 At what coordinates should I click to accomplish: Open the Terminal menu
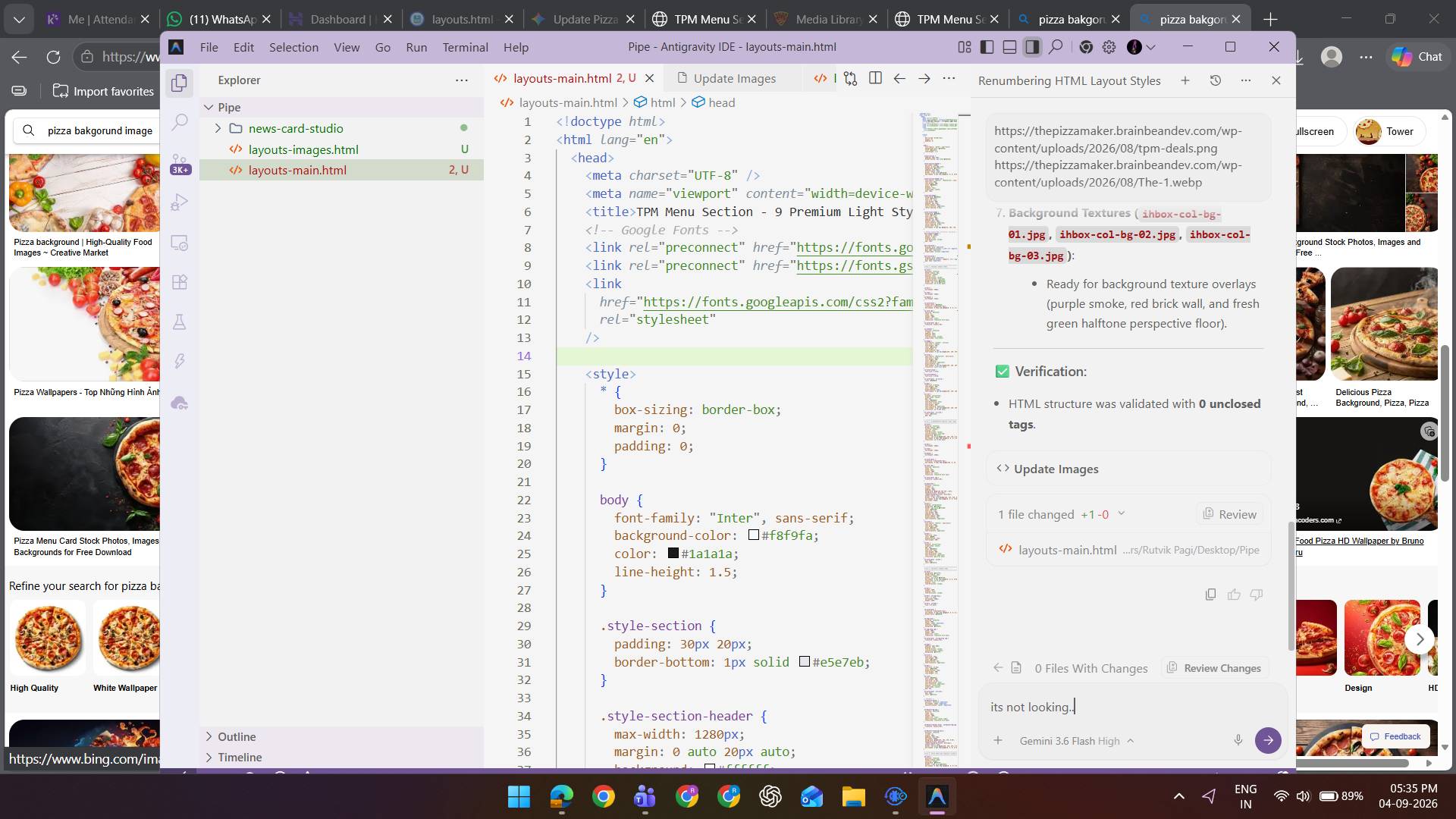point(465,47)
